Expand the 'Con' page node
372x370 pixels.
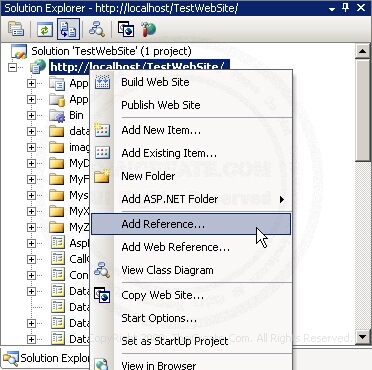31,275
